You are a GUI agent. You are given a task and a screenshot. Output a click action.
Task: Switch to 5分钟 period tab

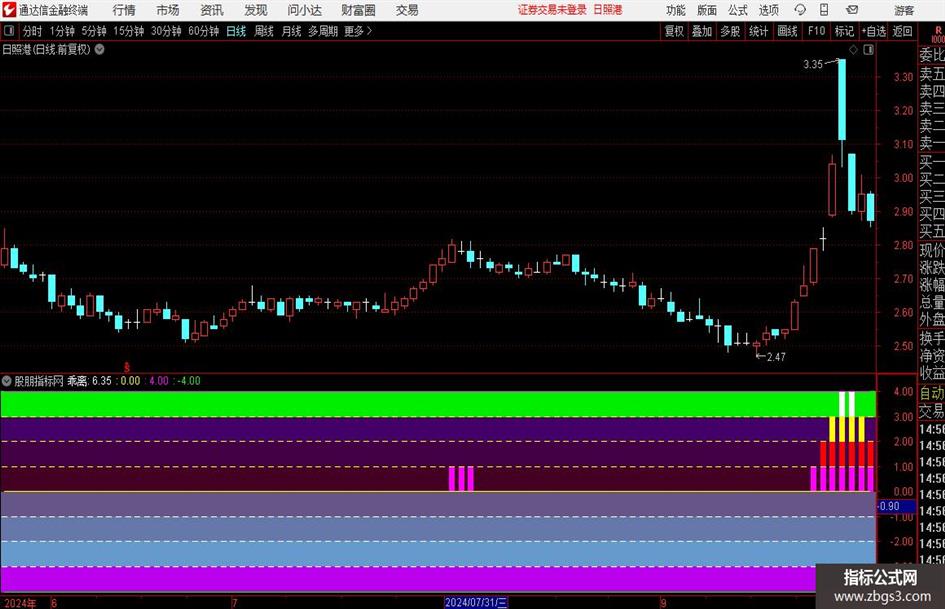(94, 31)
